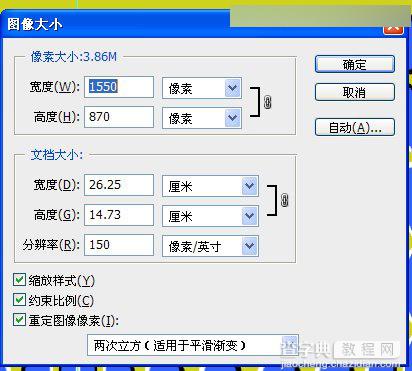The width and height of the screenshot is (412, 371).
Task: Toggle the 缩放样式(Y) checkbox
Action: (19, 280)
